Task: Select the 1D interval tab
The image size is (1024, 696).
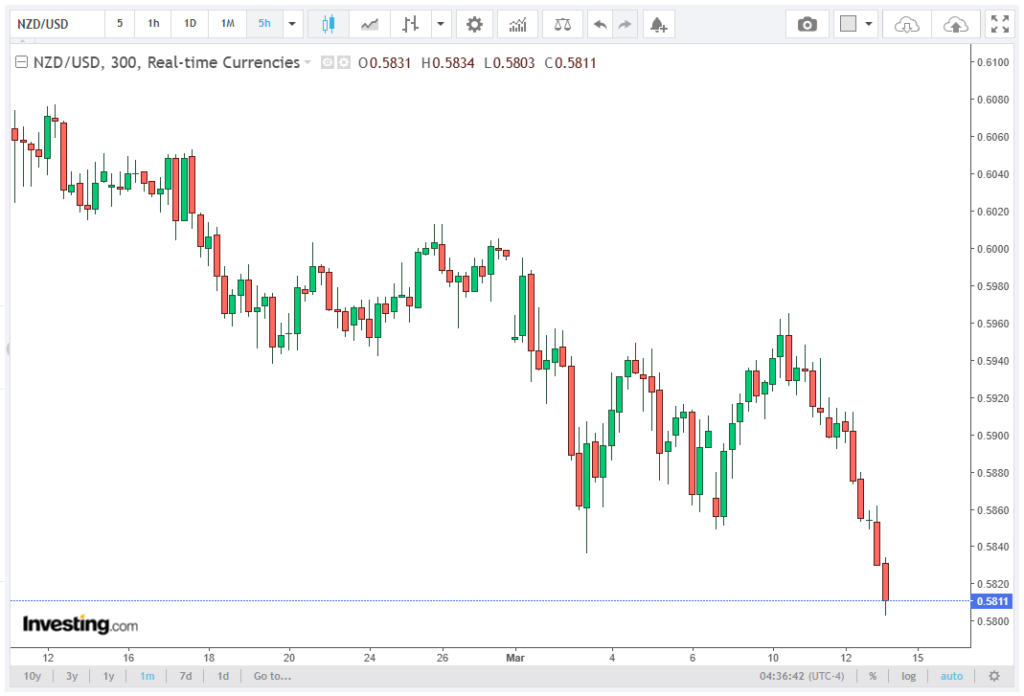Action: (190, 23)
